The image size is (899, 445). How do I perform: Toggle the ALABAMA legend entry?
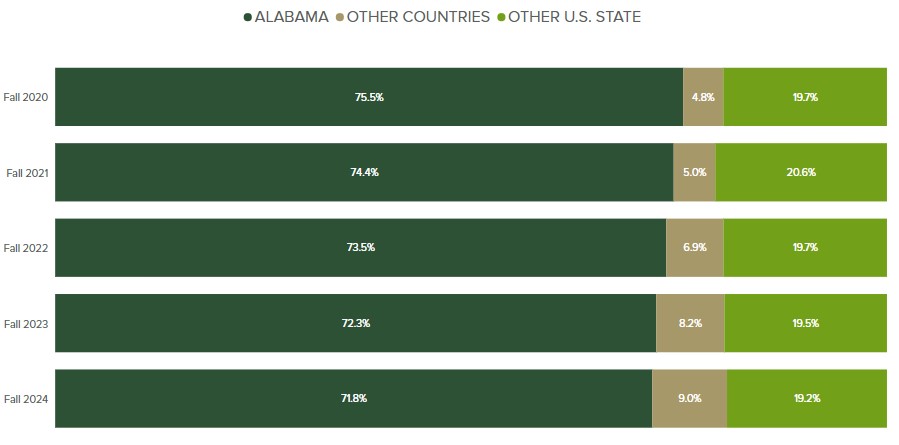(292, 17)
